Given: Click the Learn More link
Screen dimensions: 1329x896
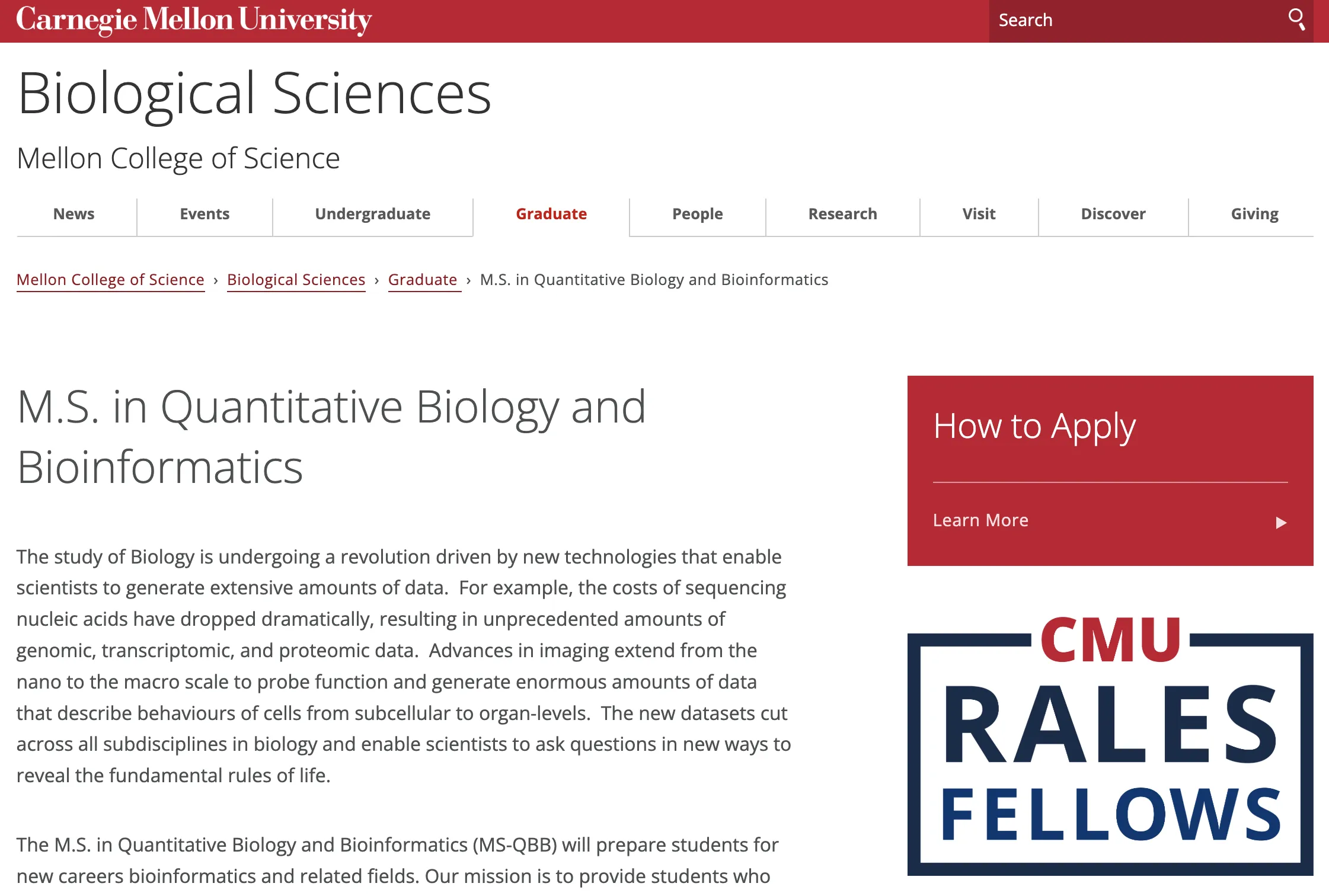Looking at the screenshot, I should coord(980,520).
